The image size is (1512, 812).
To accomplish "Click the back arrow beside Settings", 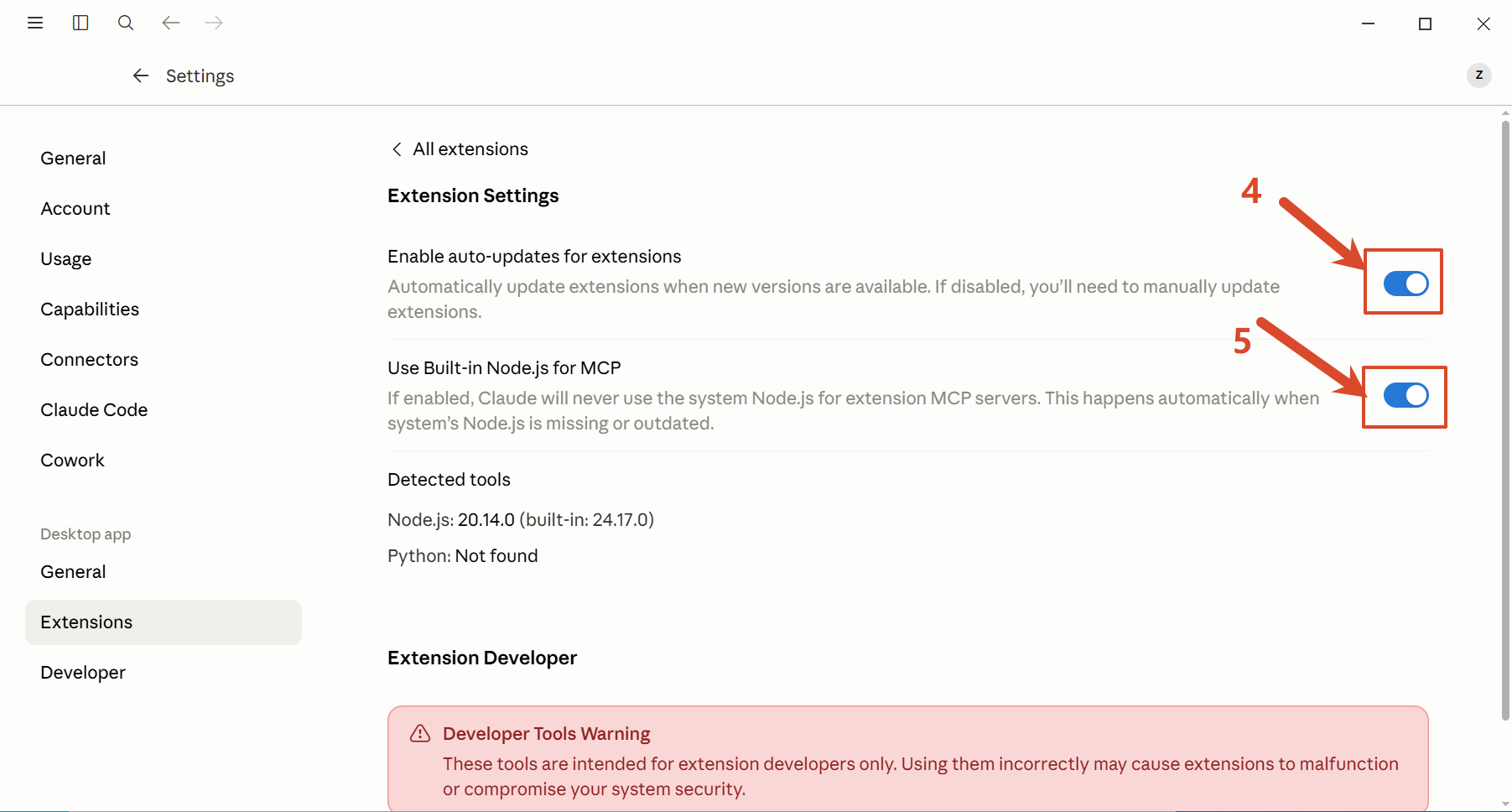I will [141, 75].
